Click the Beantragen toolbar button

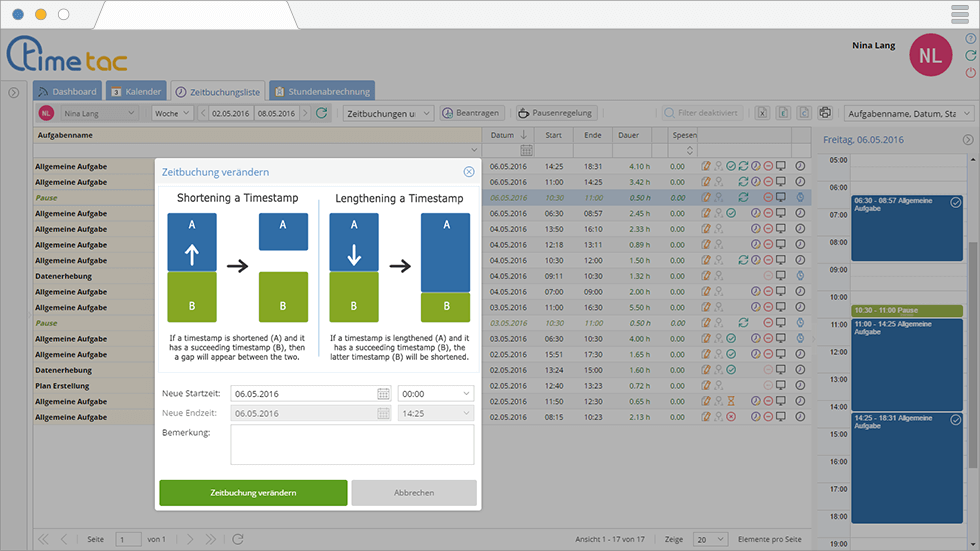(x=471, y=114)
